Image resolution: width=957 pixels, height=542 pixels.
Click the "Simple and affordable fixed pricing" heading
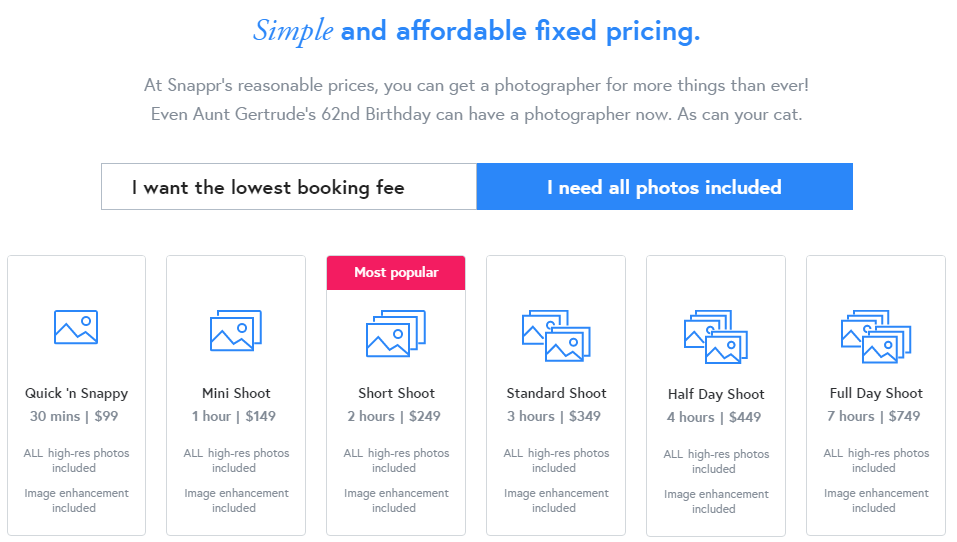(477, 31)
